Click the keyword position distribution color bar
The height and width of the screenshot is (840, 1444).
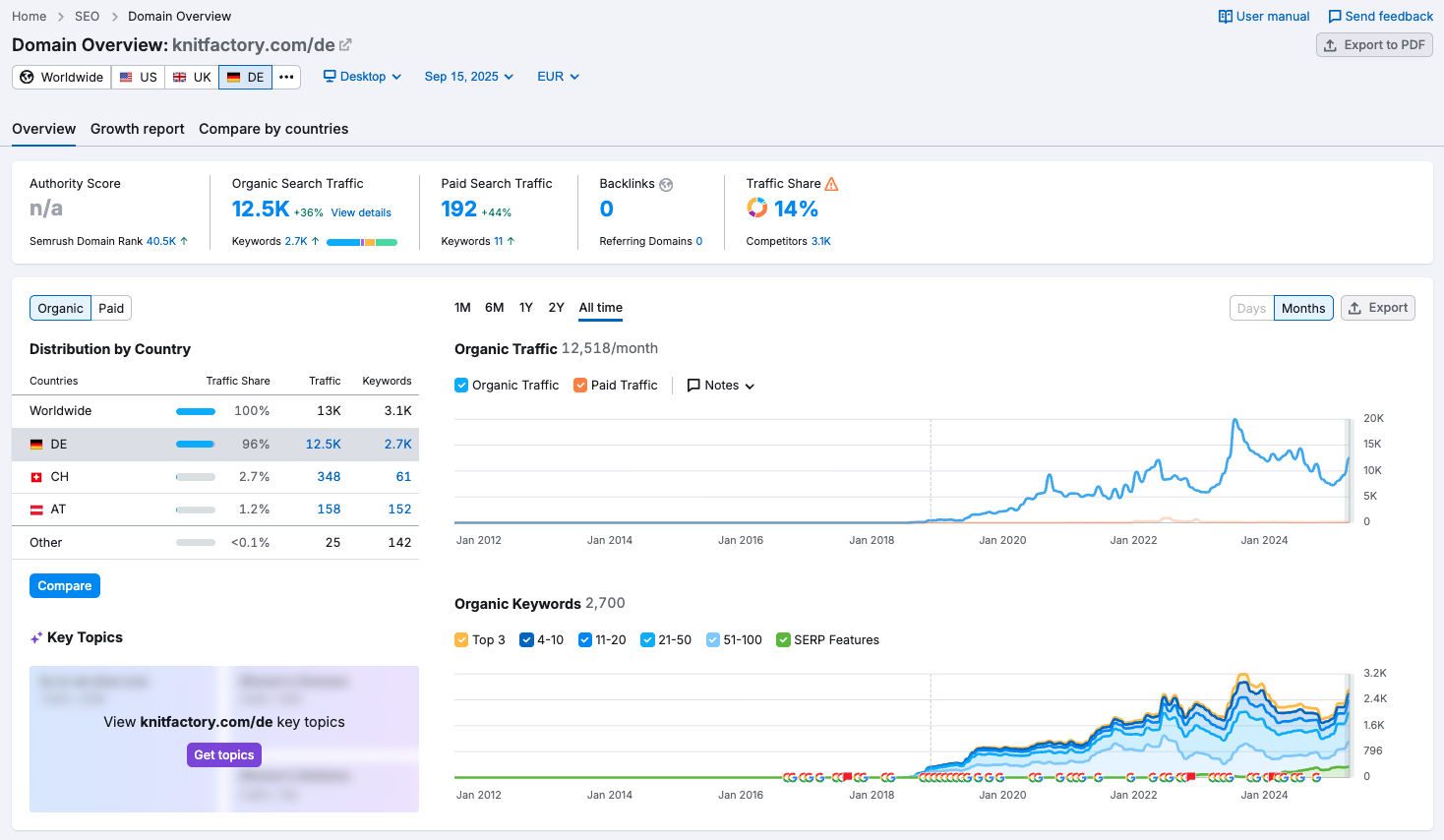pos(362,242)
